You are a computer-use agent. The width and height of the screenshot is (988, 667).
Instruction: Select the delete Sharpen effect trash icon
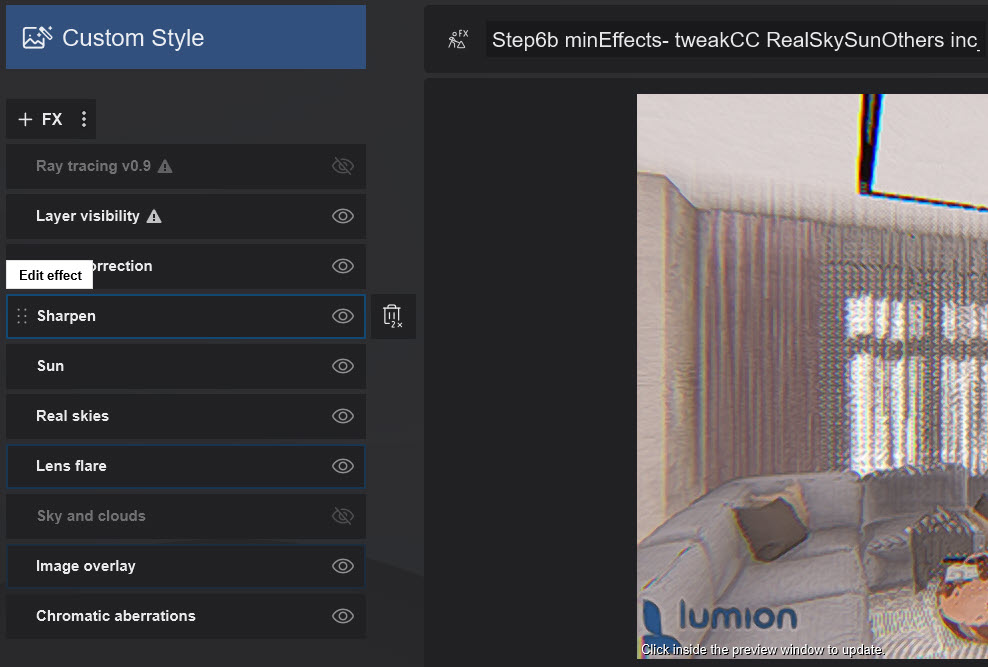click(x=393, y=316)
